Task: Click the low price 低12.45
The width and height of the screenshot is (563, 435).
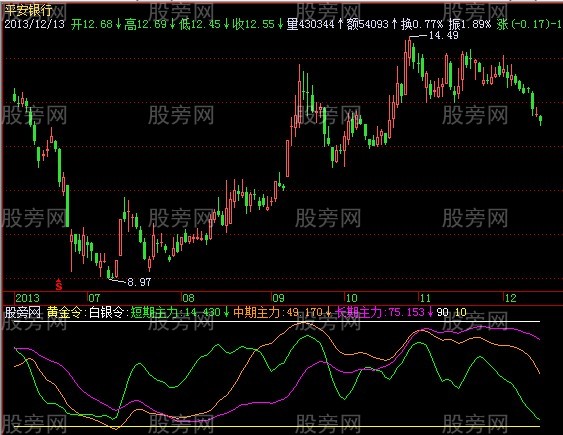Action: point(200,24)
